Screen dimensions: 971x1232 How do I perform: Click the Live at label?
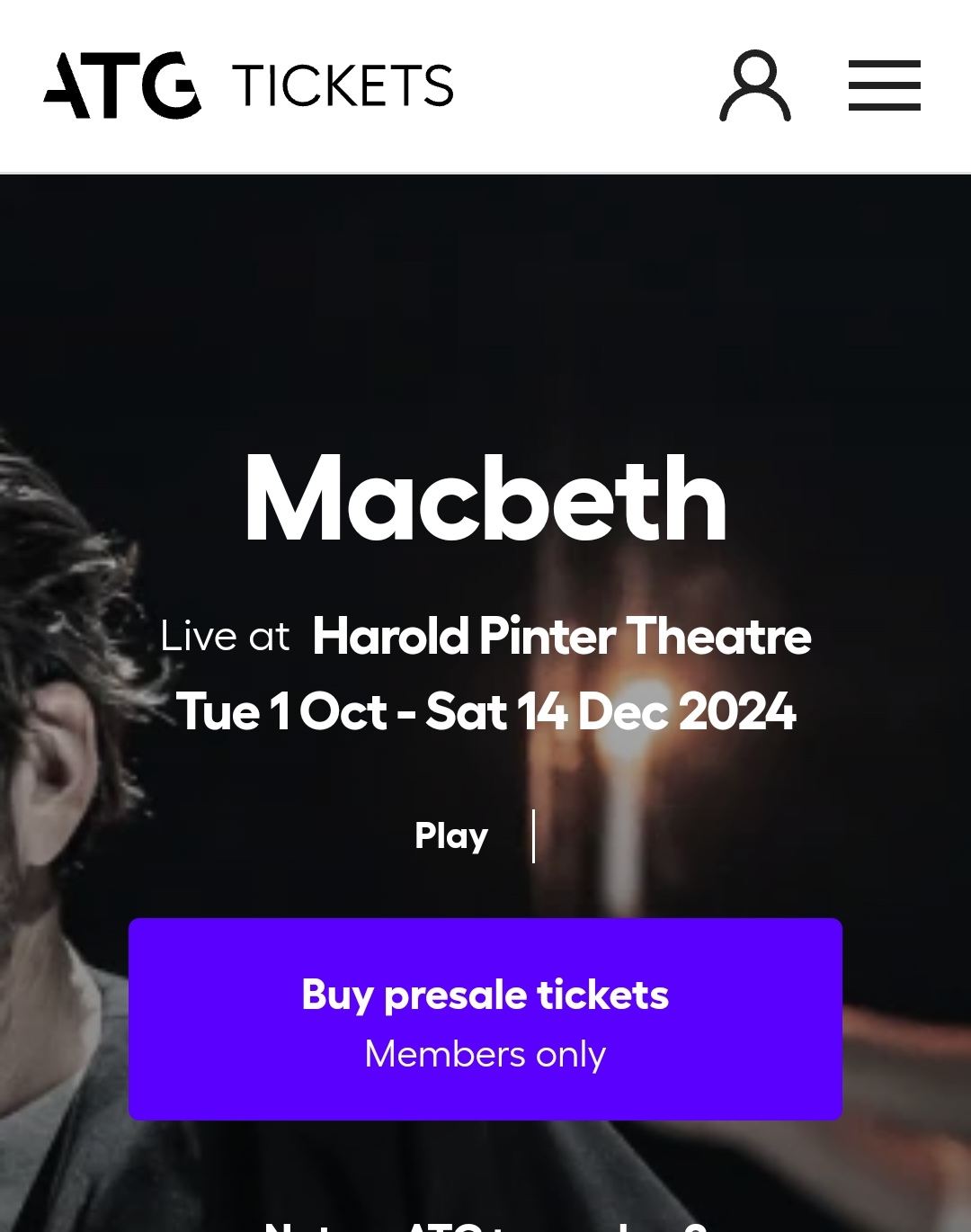coord(225,636)
